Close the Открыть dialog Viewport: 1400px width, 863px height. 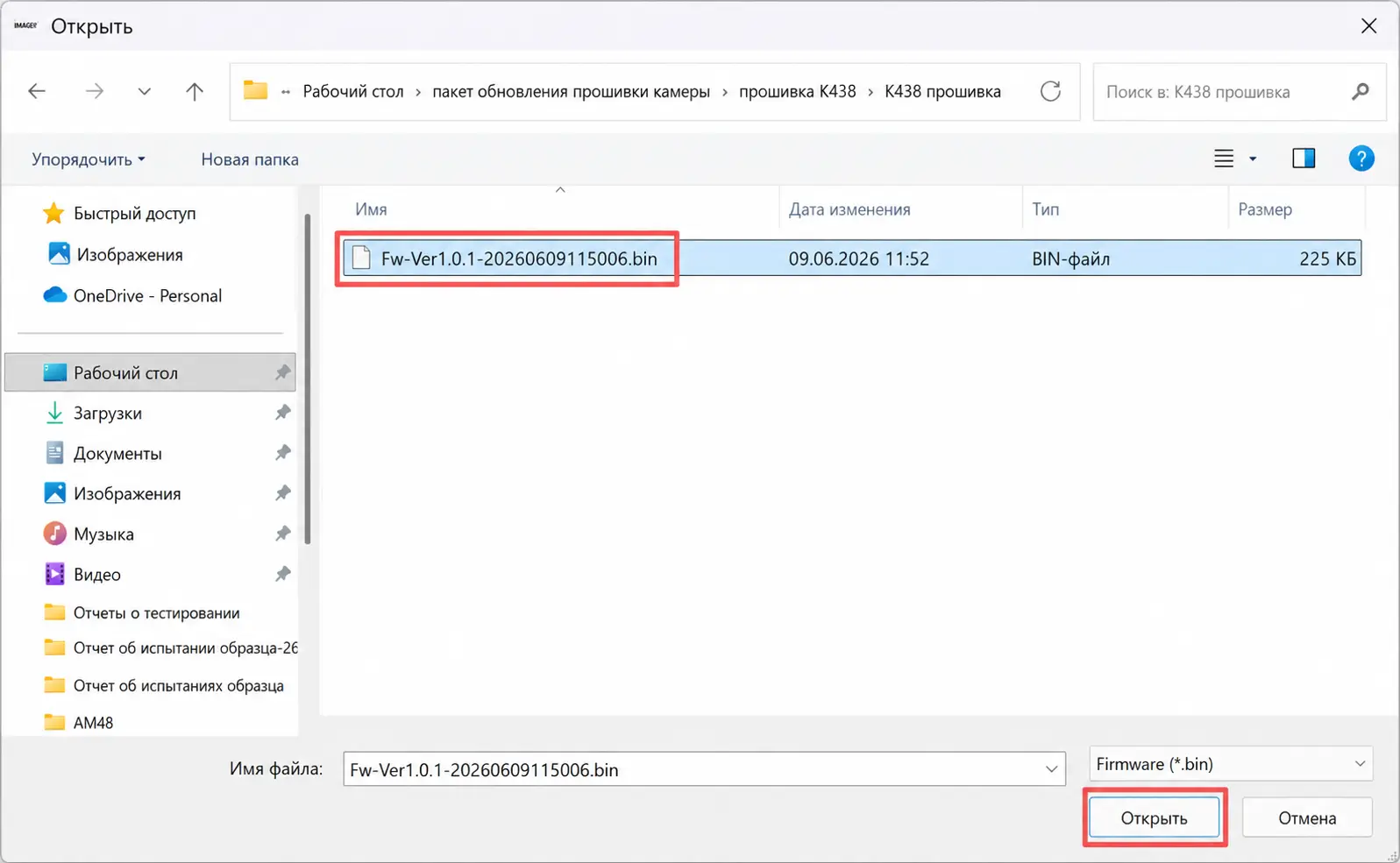[x=1368, y=26]
